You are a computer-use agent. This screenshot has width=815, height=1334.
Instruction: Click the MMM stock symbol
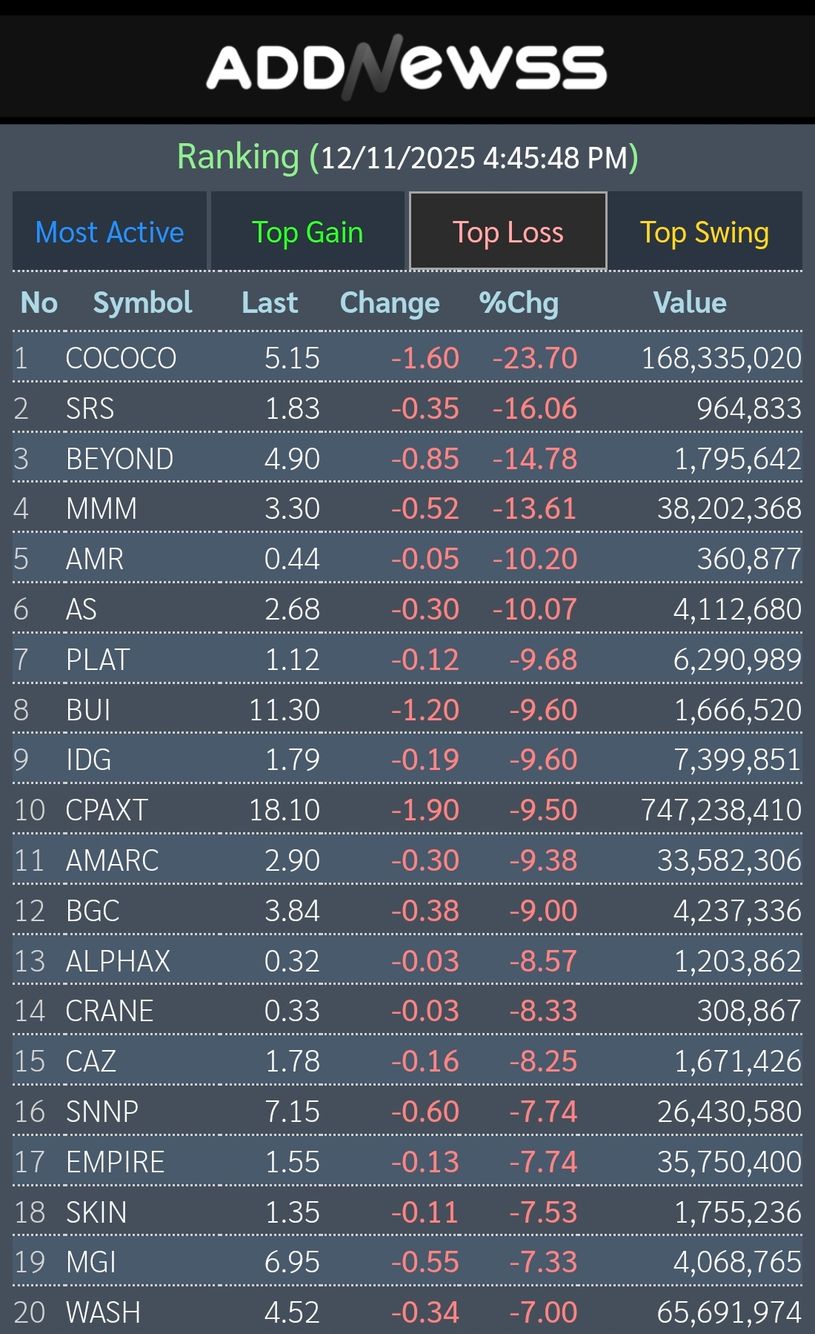point(101,509)
